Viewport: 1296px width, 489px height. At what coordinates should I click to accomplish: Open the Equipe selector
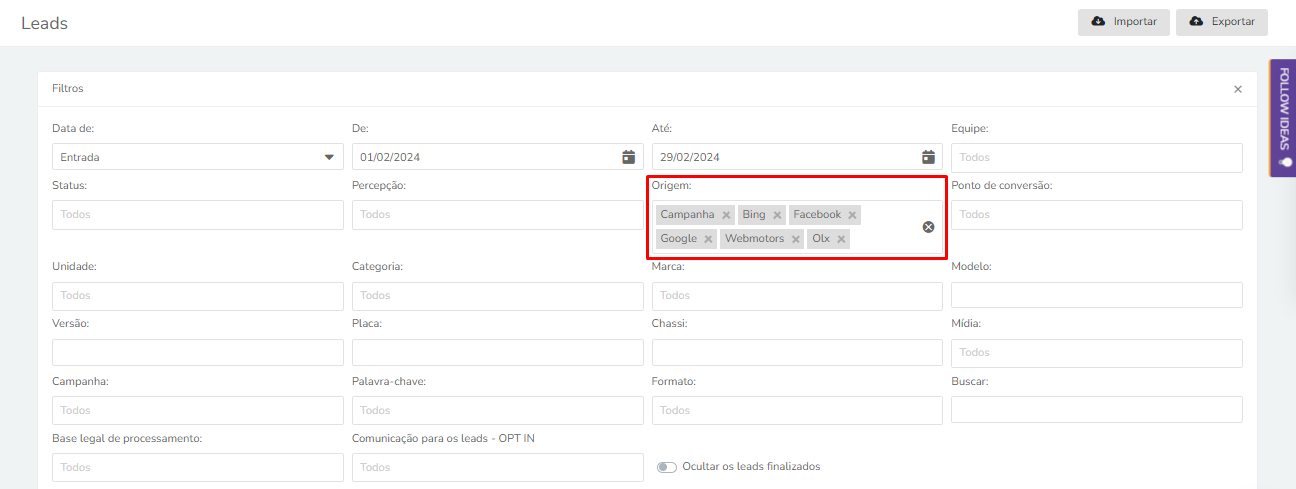point(1097,157)
